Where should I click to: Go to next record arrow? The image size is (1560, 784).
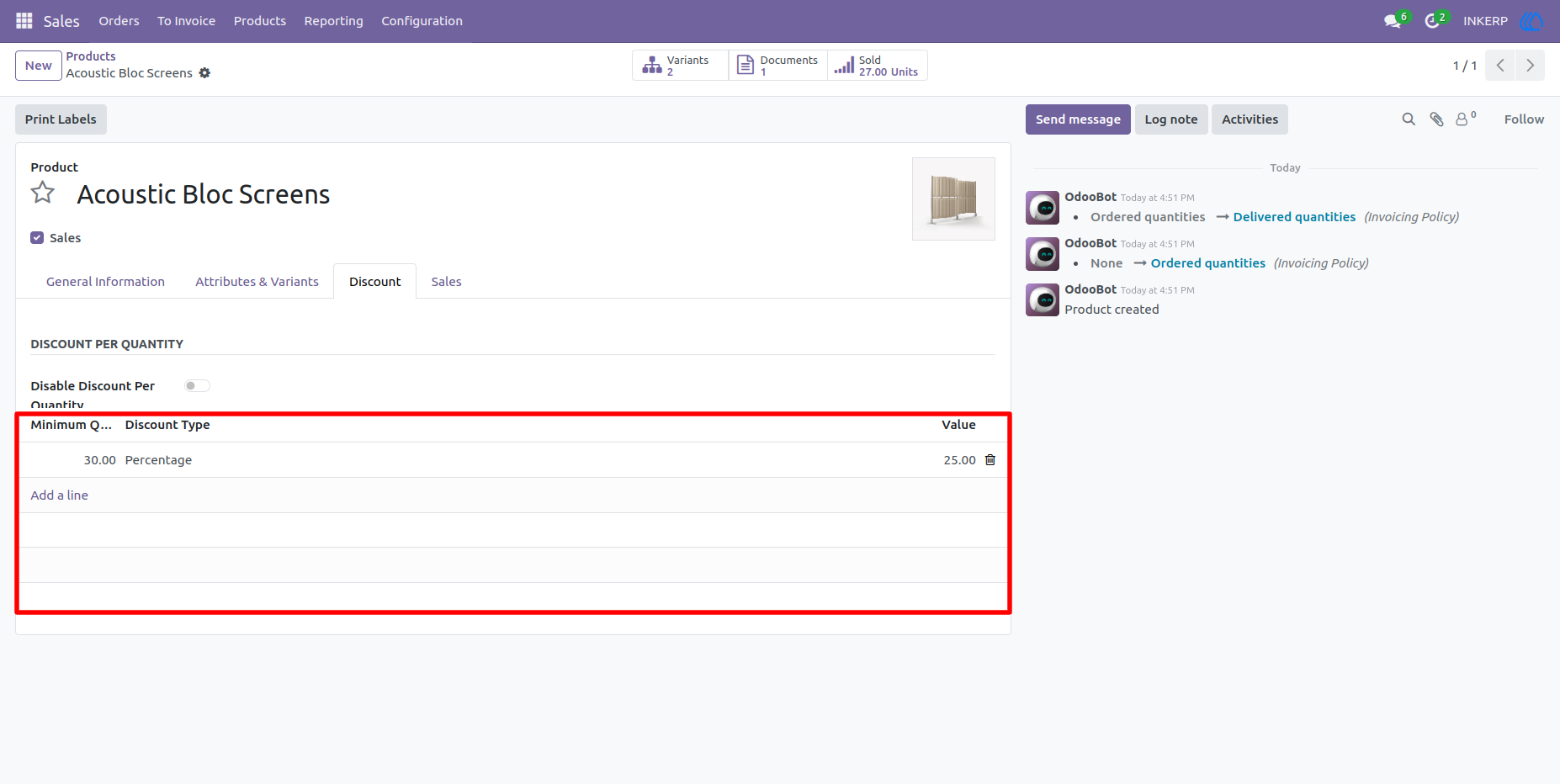(x=1530, y=66)
